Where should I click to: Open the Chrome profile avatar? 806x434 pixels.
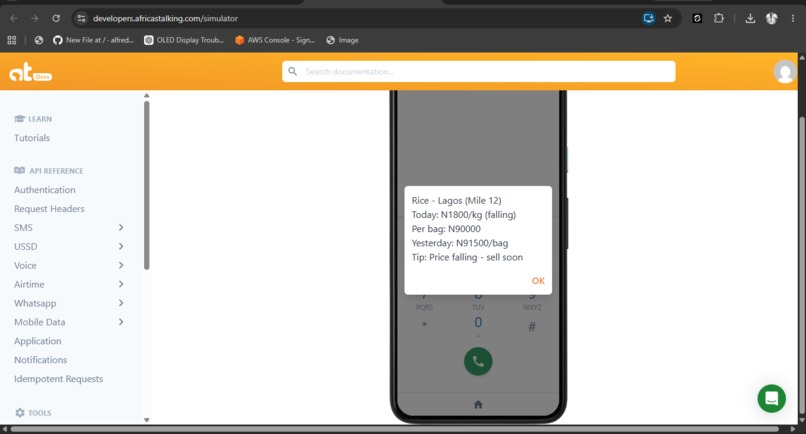point(772,19)
